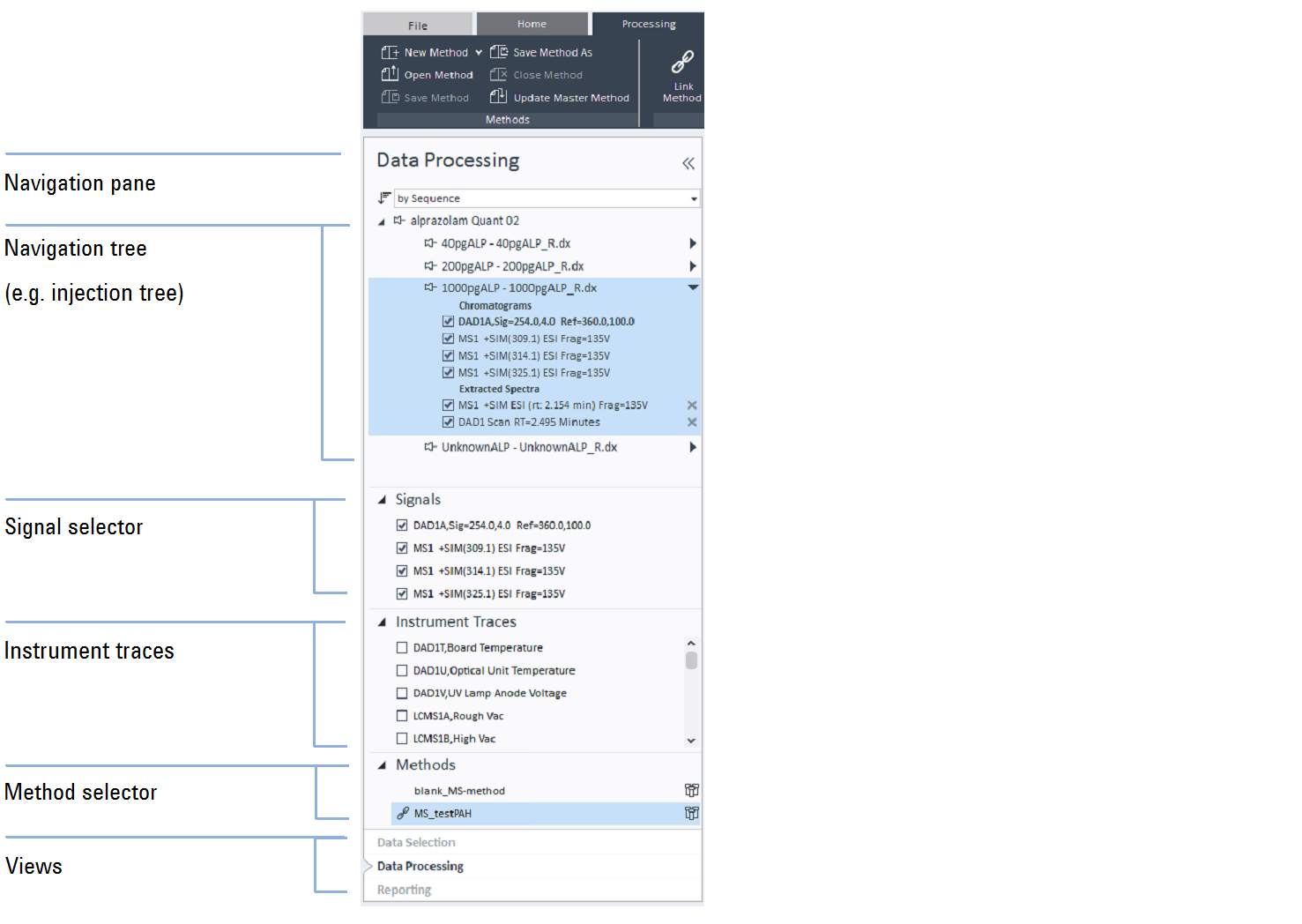
Task: Expand the 40pgALP injection arrow
Action: [x=693, y=243]
